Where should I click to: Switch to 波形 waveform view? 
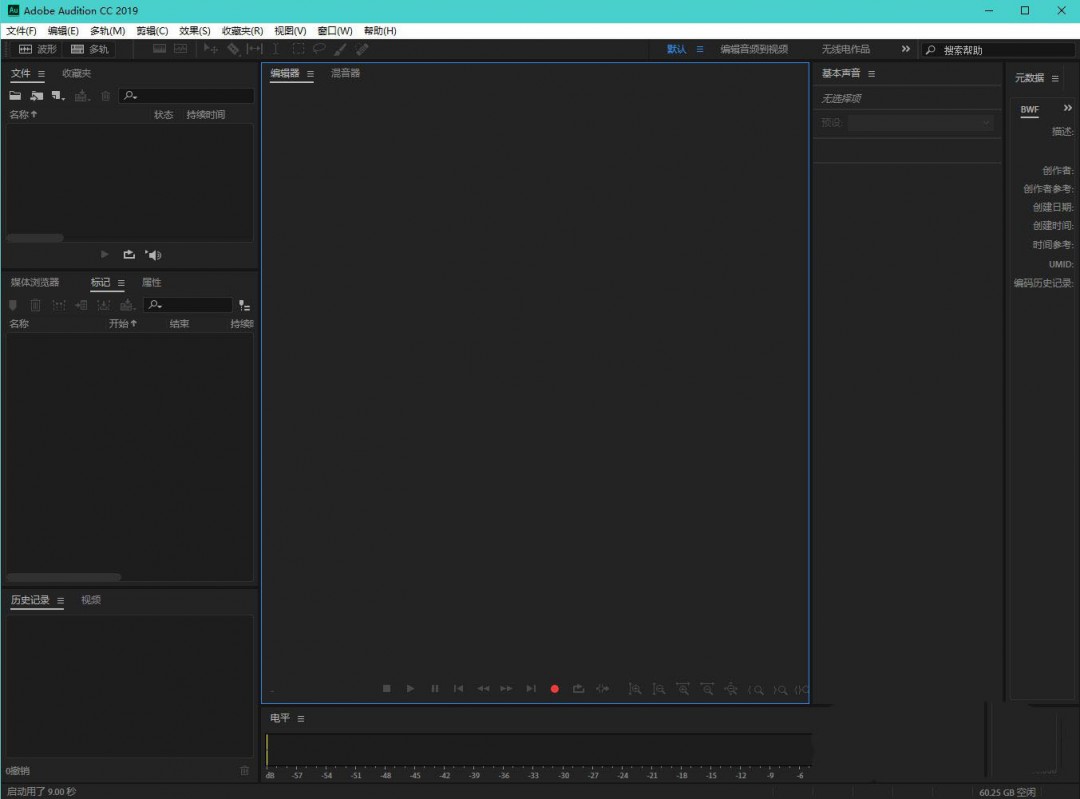(x=38, y=49)
